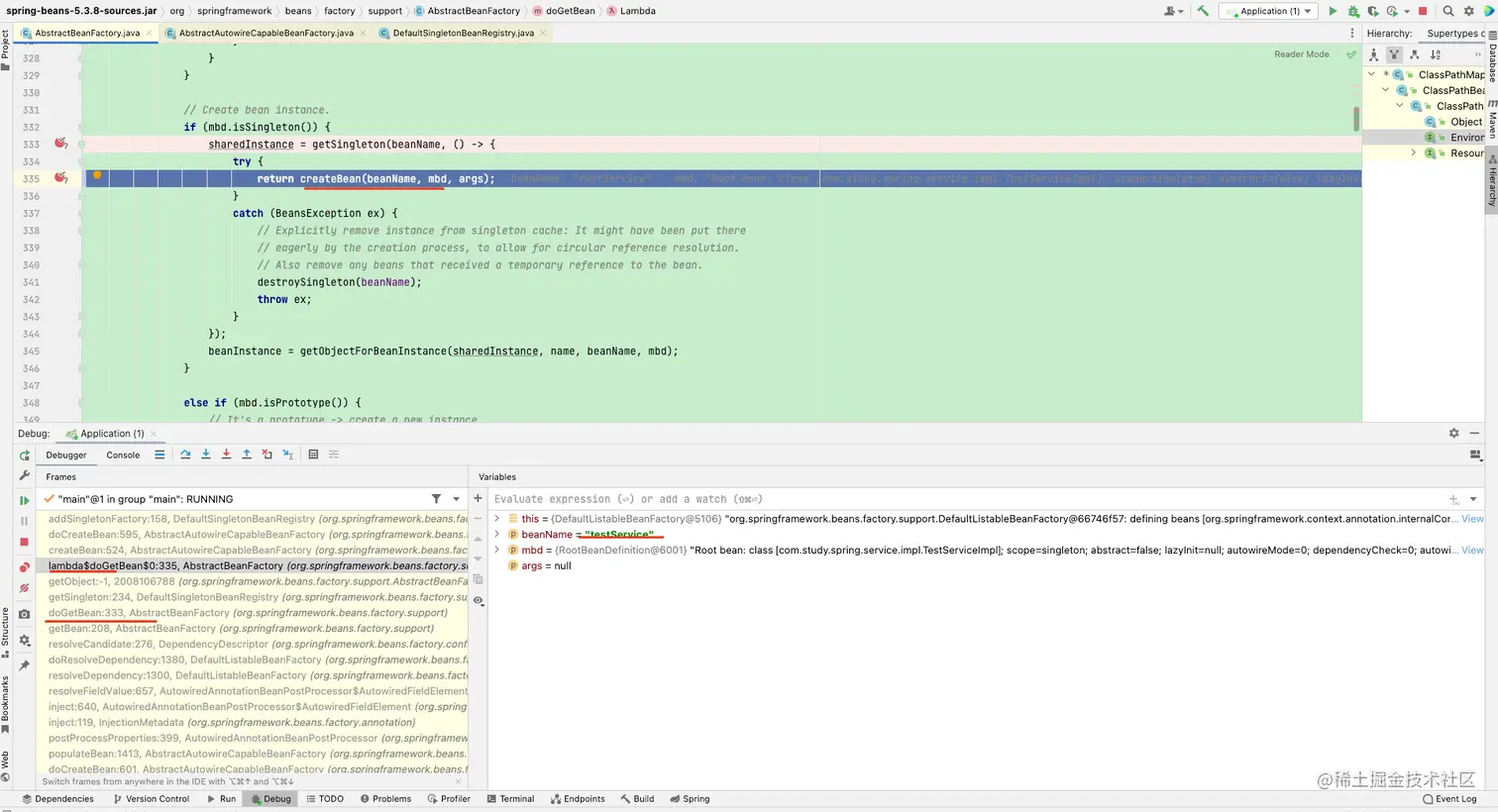
Task: Switch to the Console tab
Action: pos(123,456)
